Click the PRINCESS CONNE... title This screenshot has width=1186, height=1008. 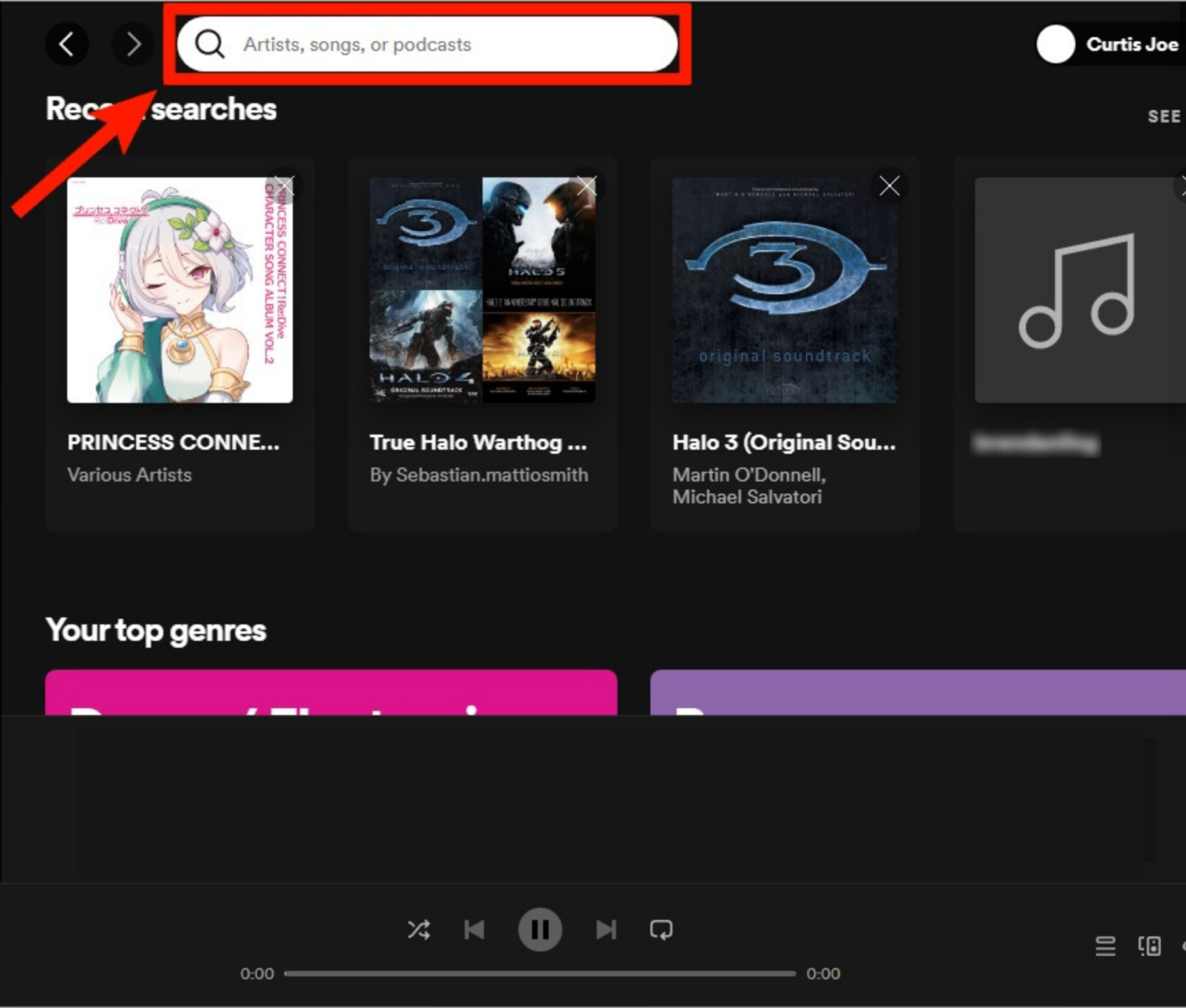point(174,442)
